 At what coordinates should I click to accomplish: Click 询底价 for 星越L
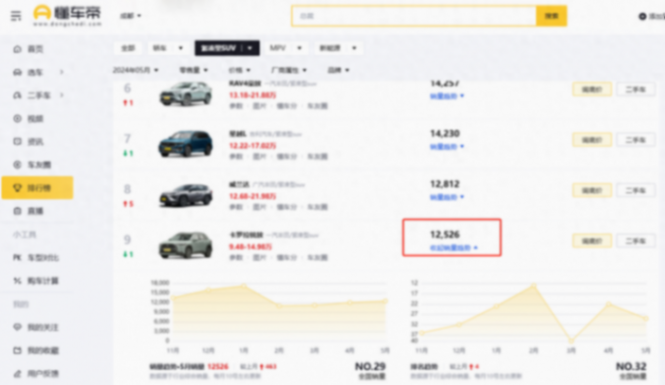592,140
